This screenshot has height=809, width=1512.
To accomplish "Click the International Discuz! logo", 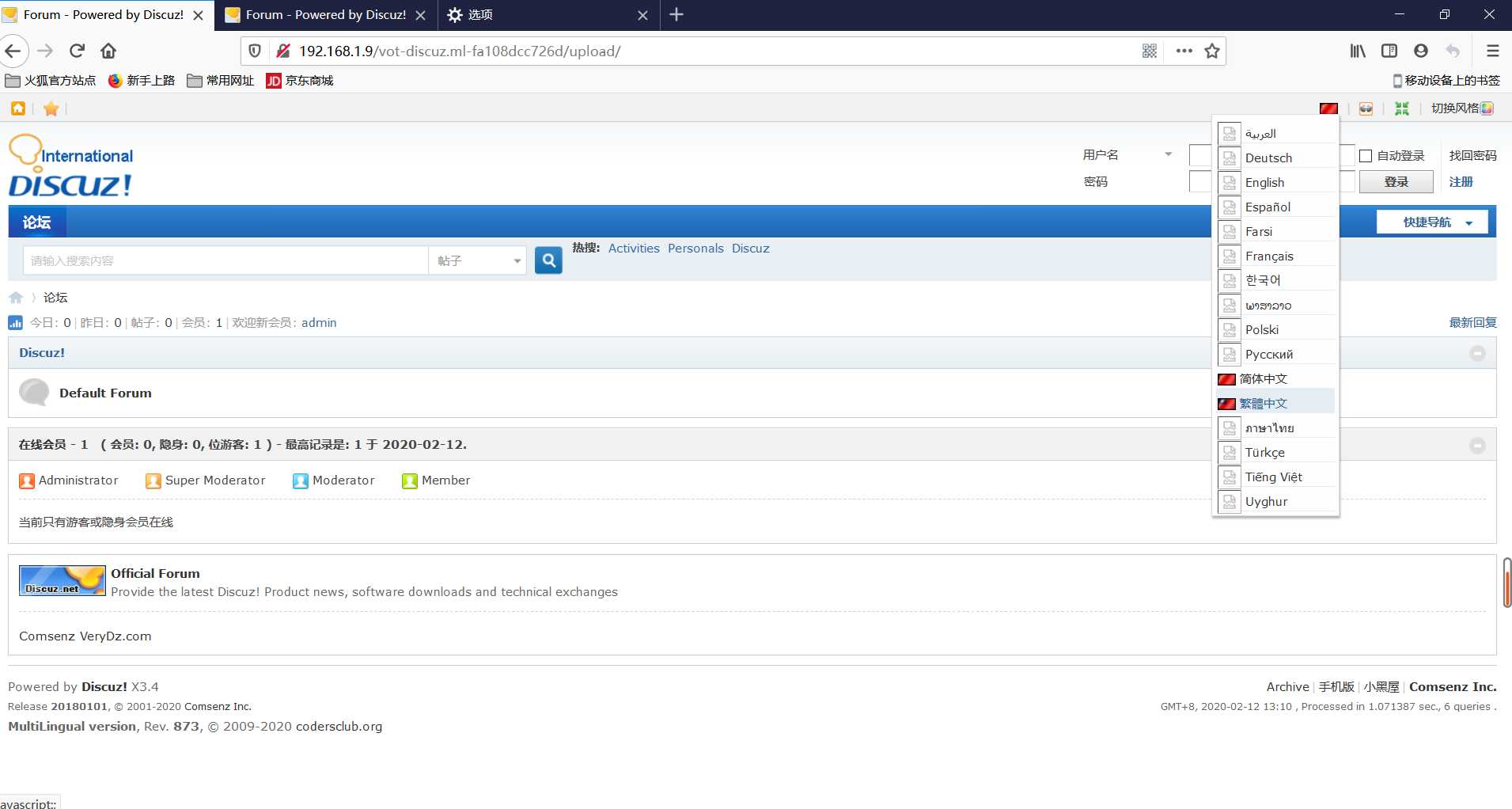I will [70, 166].
